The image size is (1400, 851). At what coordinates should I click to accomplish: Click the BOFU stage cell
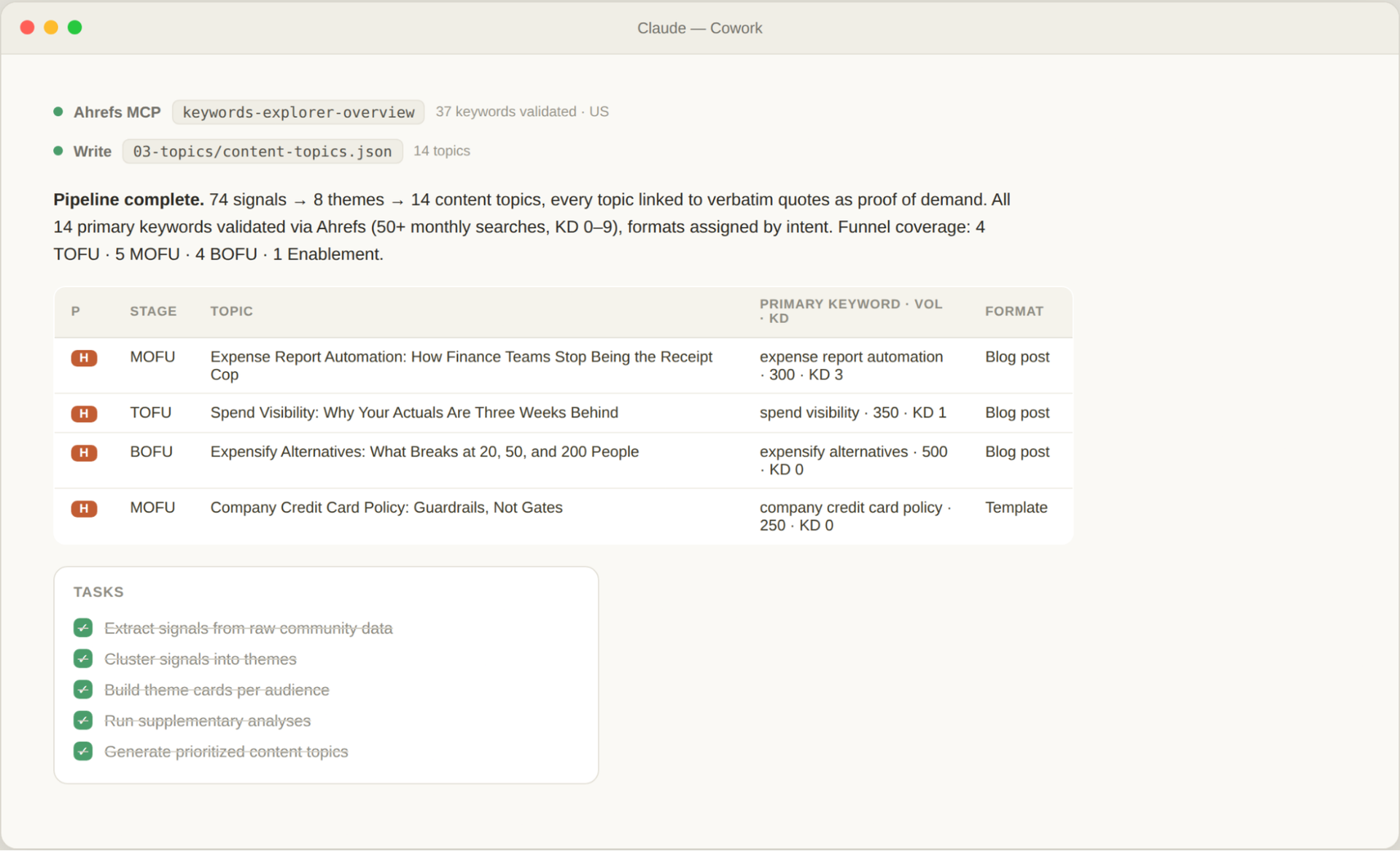tap(152, 452)
